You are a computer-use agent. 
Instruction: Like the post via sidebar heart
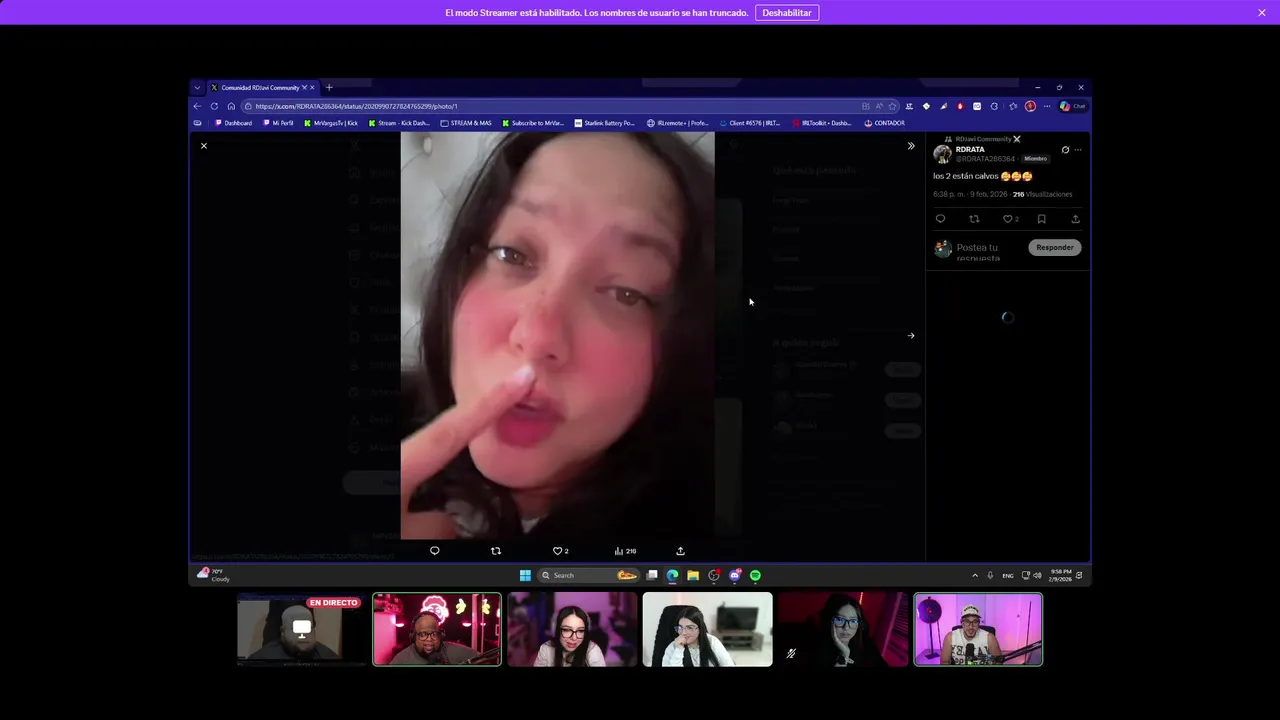(1010, 219)
